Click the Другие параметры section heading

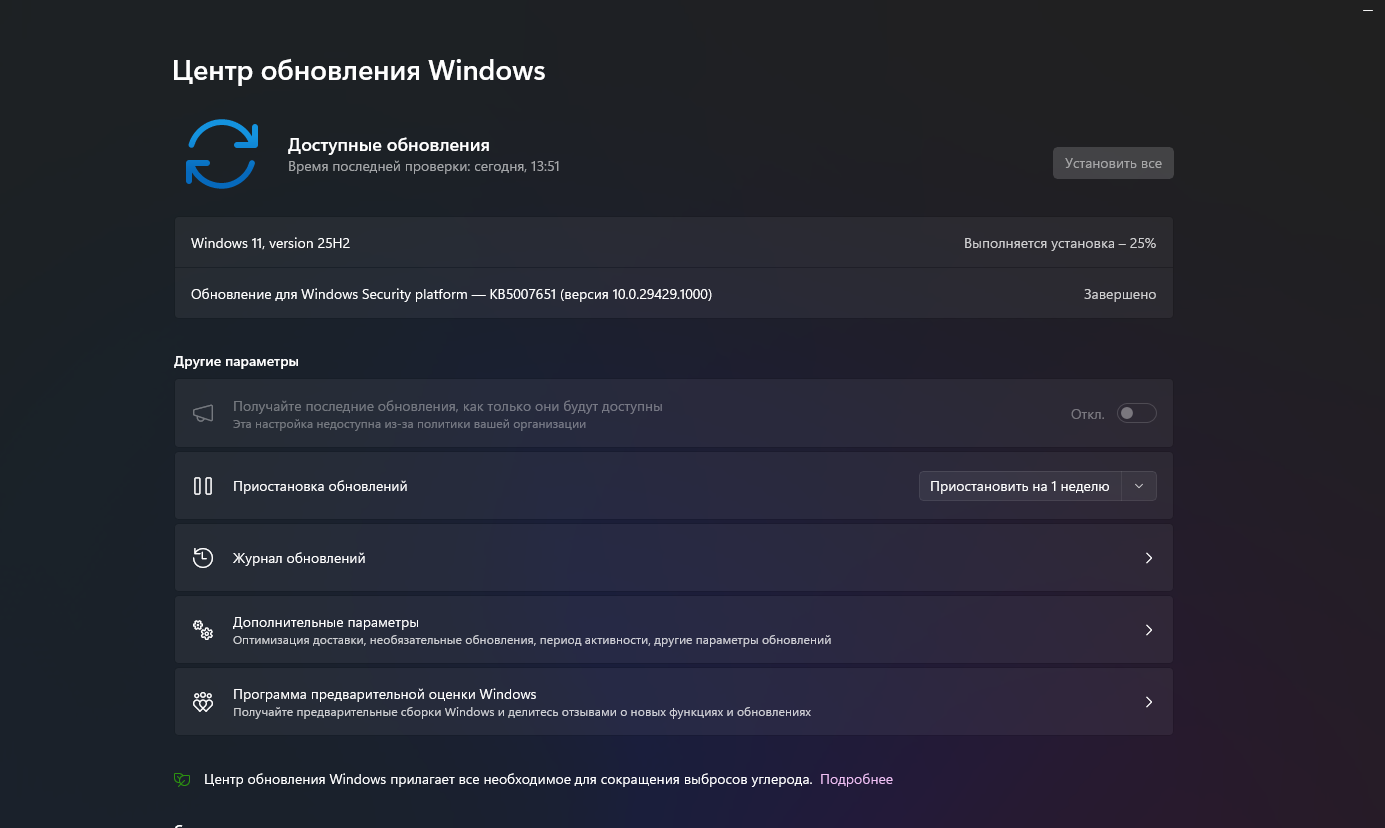(236, 361)
